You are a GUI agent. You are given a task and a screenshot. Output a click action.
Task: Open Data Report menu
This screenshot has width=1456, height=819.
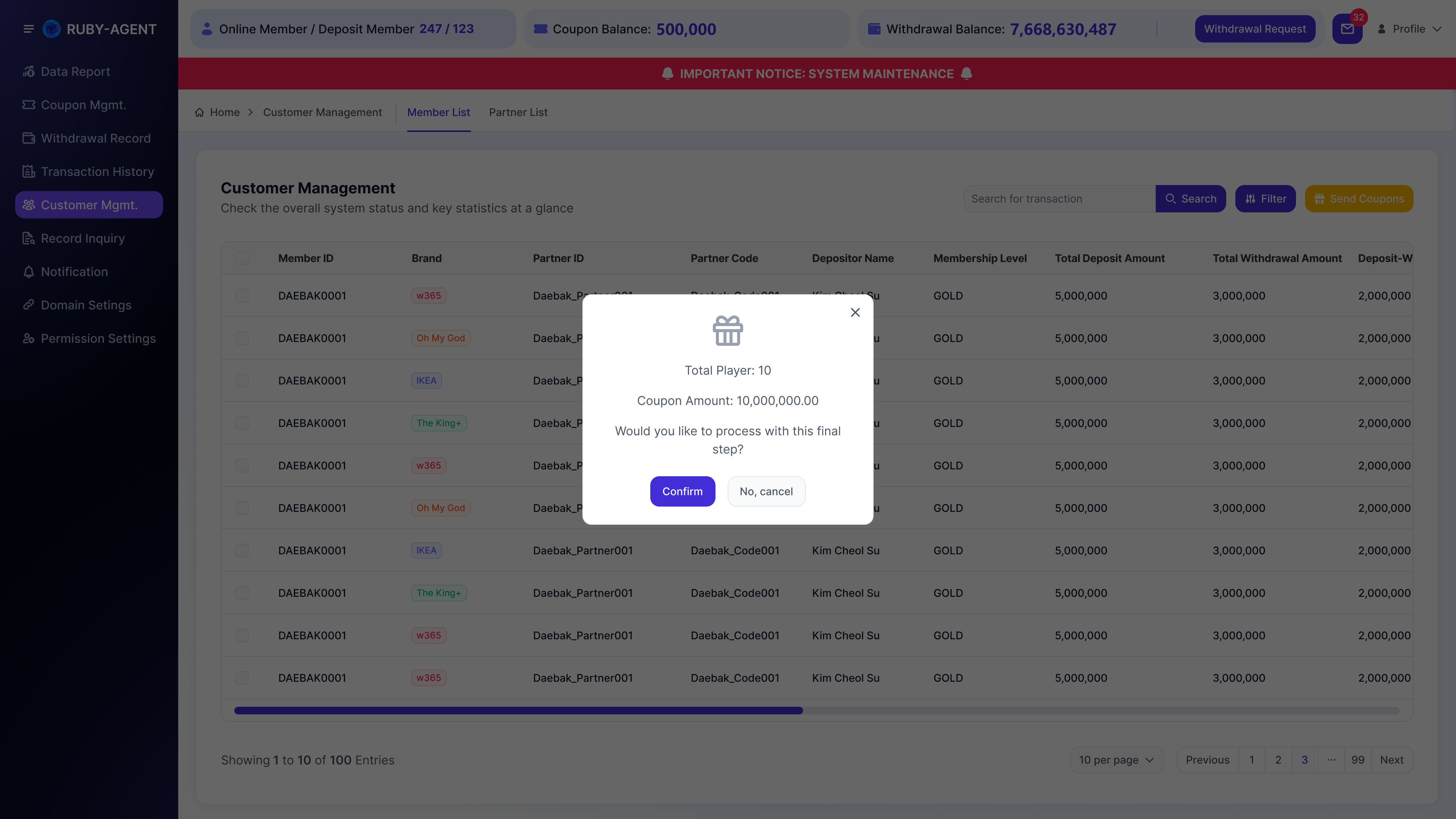pos(75,72)
